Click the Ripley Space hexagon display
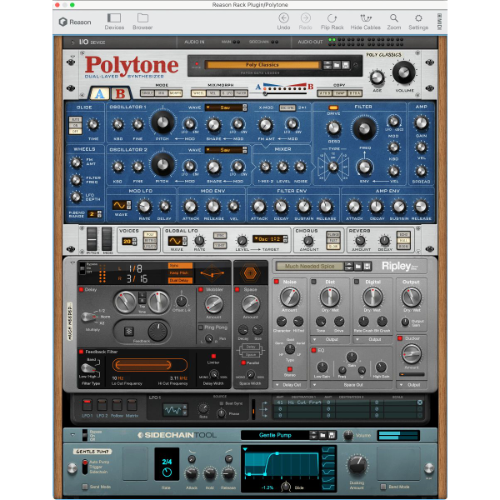 point(250,273)
